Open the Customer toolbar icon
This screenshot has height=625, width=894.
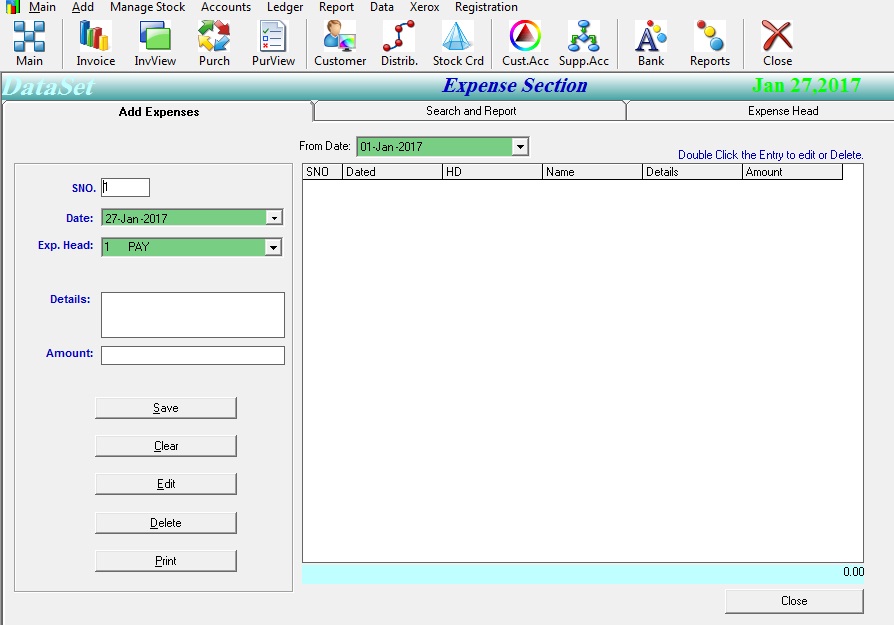coord(340,44)
